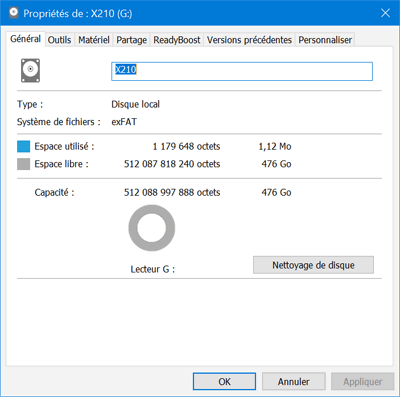Viewport: 400px width, 397px height.
Task: Switch to the Général tab
Action: 25,39
